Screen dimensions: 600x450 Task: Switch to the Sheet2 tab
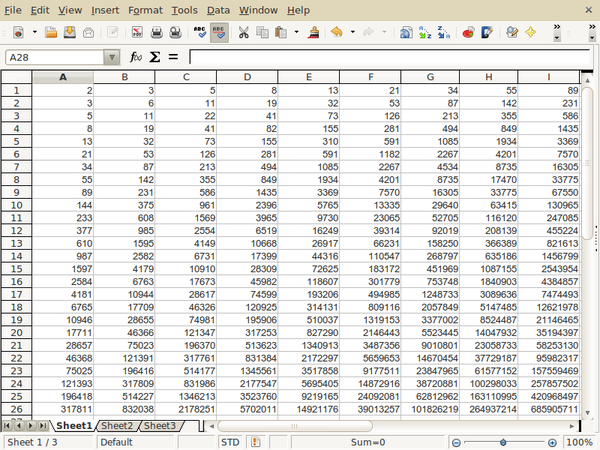[117, 426]
